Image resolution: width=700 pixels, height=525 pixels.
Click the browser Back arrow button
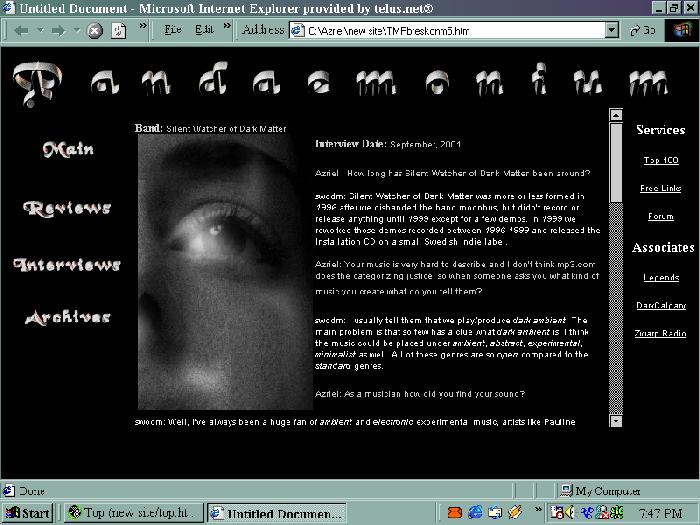(x=21, y=30)
